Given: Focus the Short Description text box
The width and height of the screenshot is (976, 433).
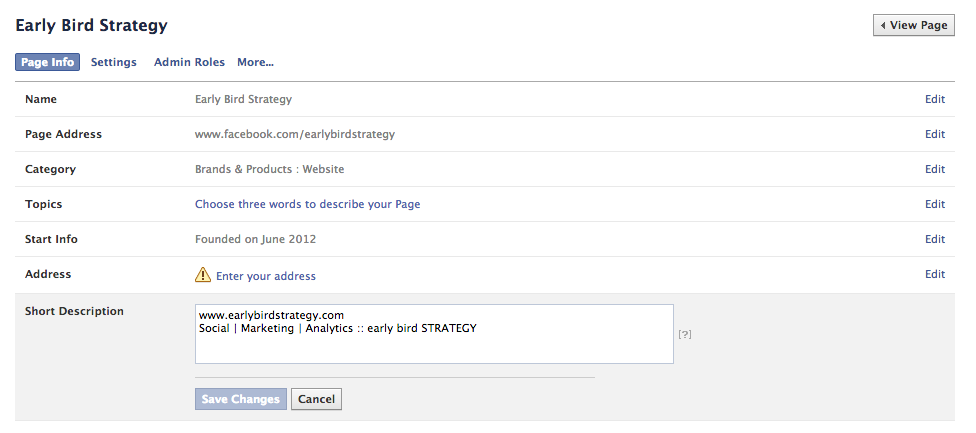Looking at the screenshot, I should 434,334.
